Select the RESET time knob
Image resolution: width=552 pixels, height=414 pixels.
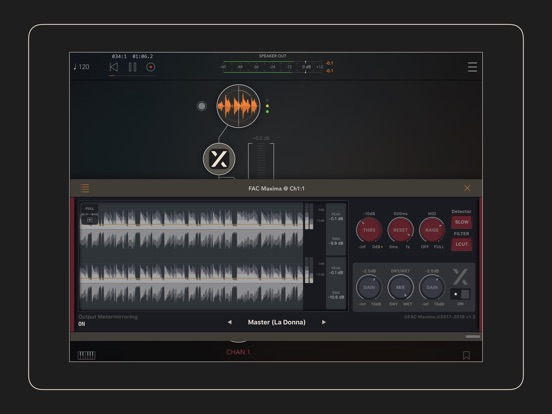[400, 230]
